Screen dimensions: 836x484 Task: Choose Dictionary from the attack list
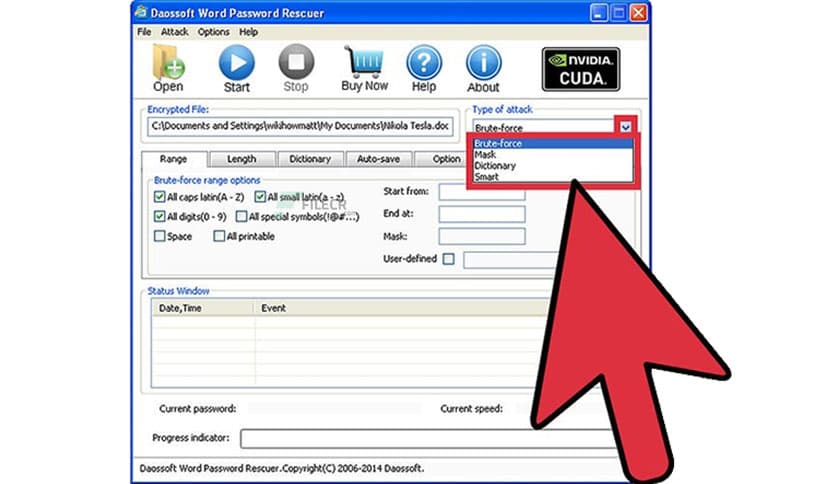[552, 166]
